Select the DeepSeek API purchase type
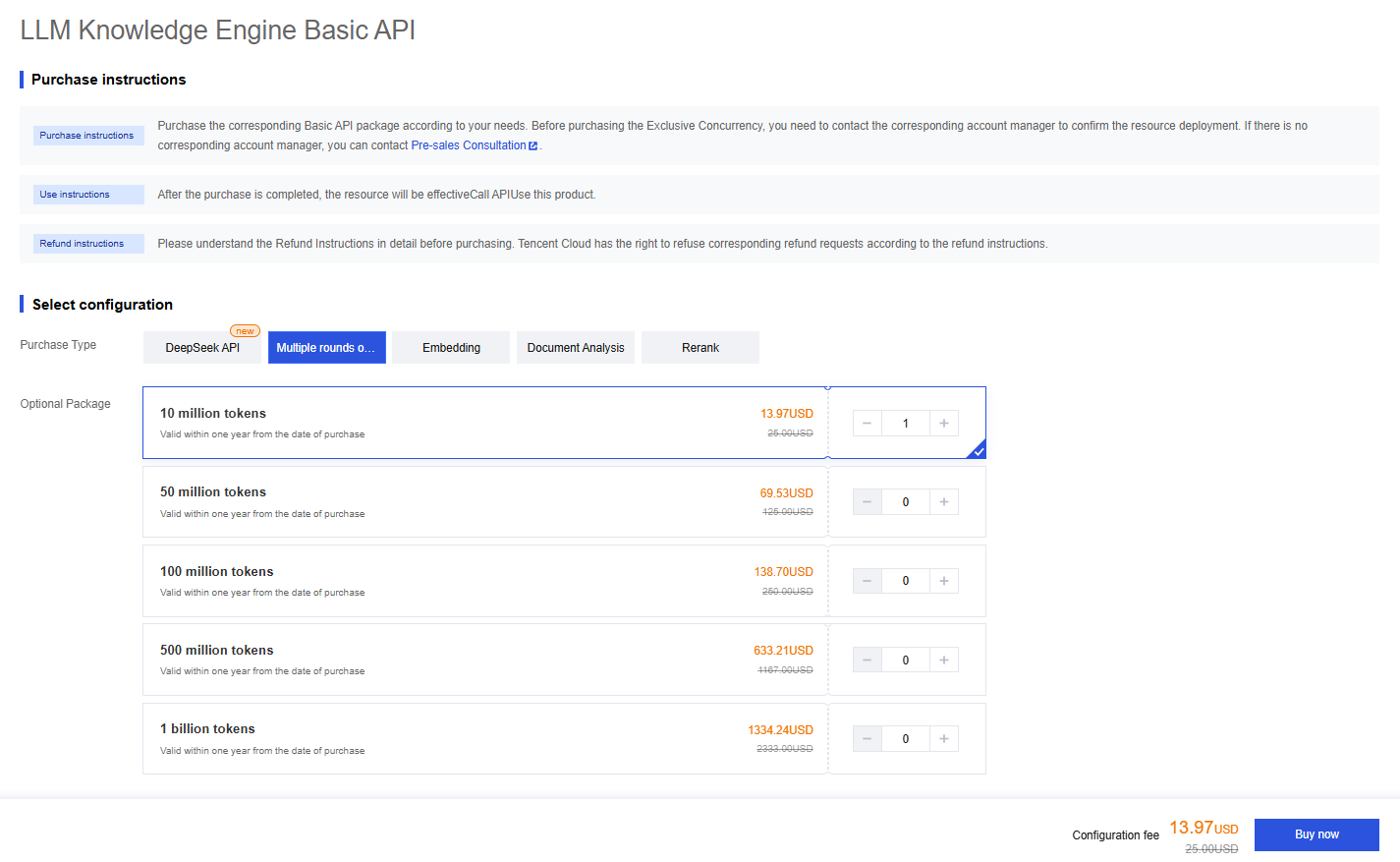Viewport: 1400px width, 862px height. point(202,348)
